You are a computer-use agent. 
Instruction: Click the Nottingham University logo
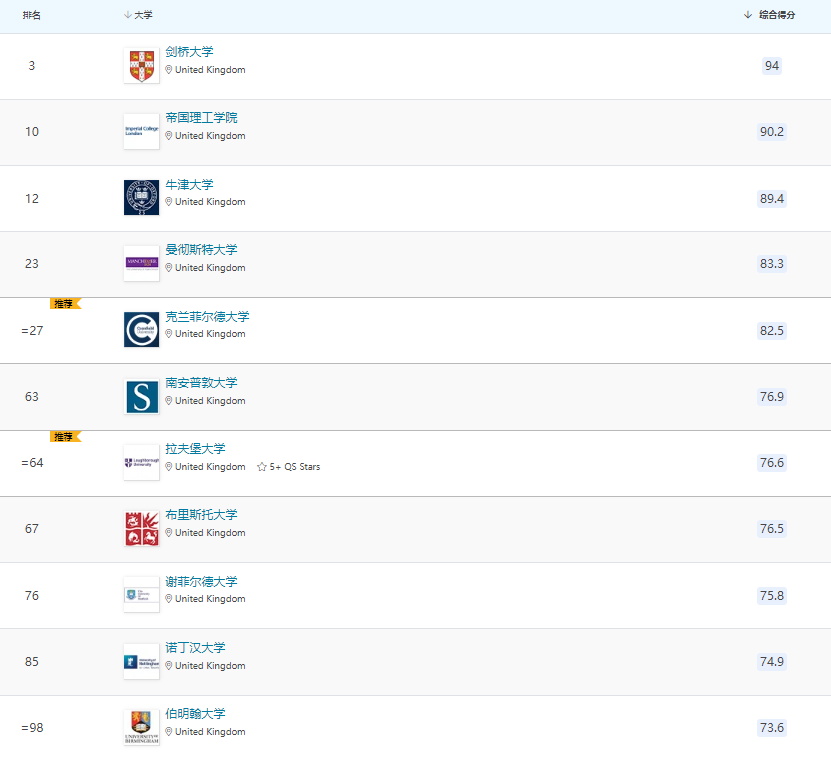141,662
